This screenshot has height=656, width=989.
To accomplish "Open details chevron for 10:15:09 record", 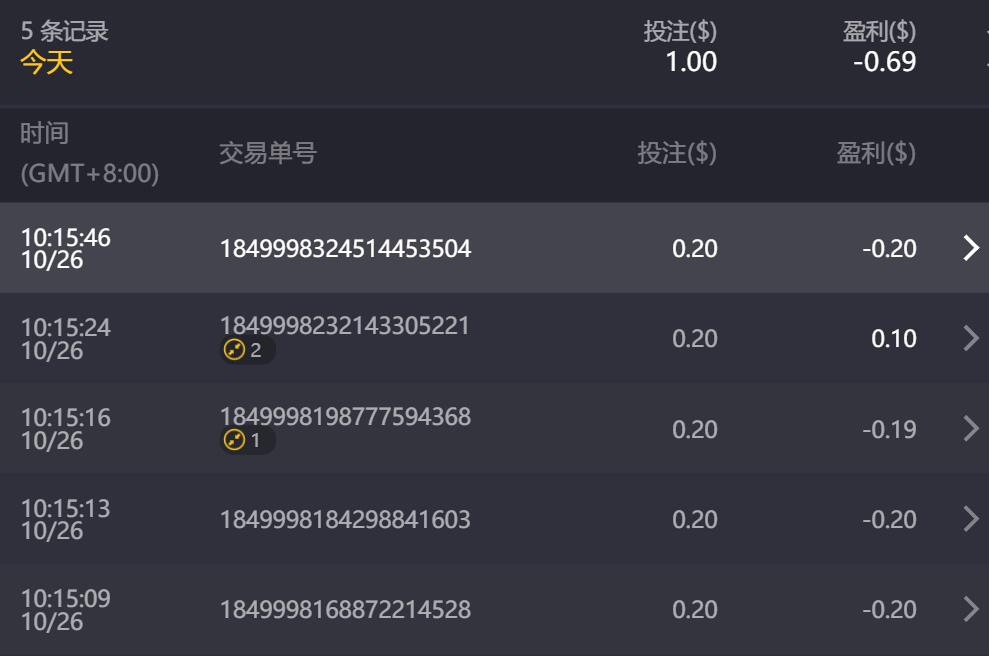I will click(970, 609).
